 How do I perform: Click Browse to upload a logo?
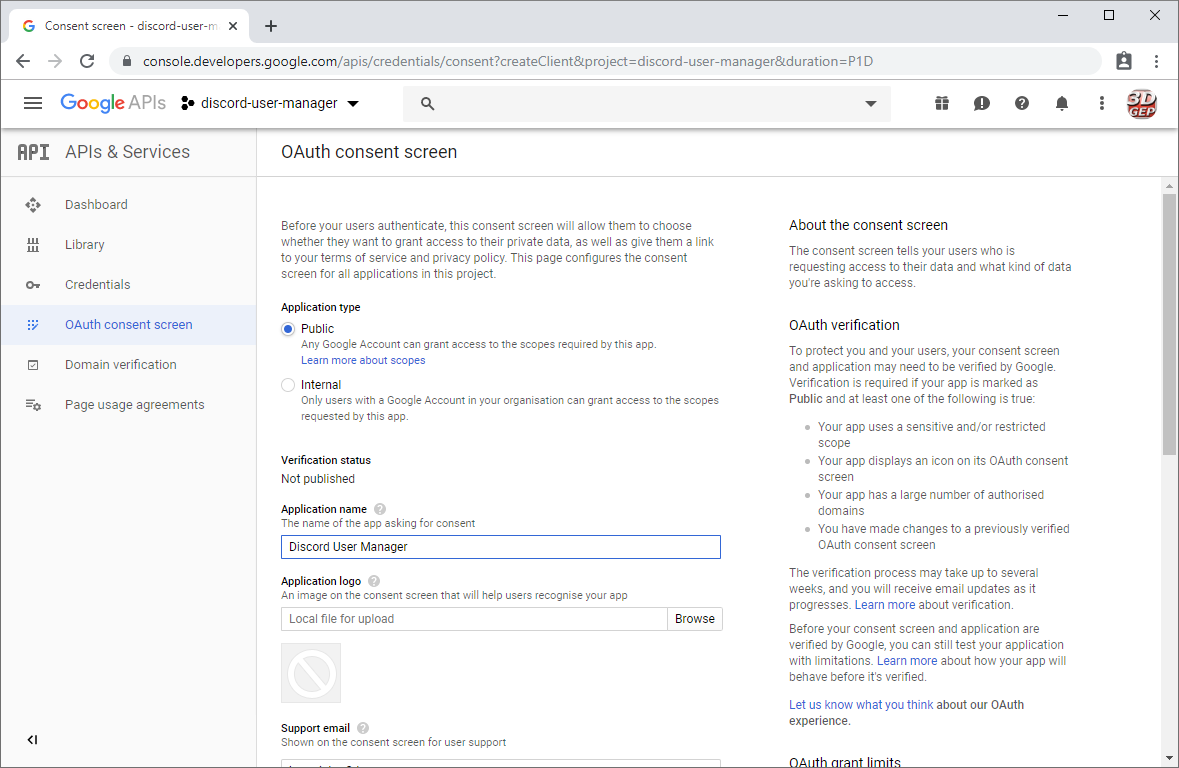coord(695,619)
